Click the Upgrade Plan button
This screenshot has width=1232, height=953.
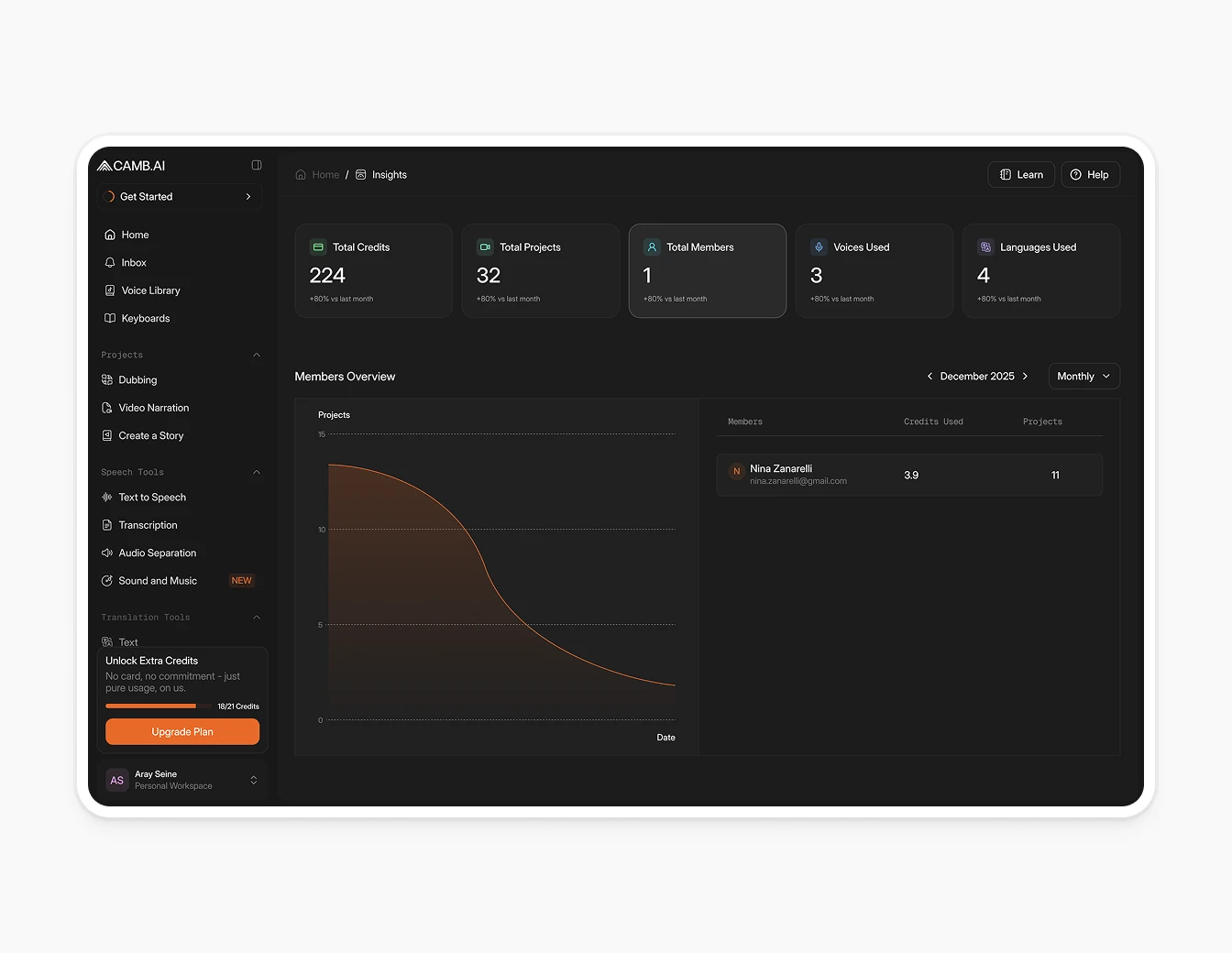[181, 731]
